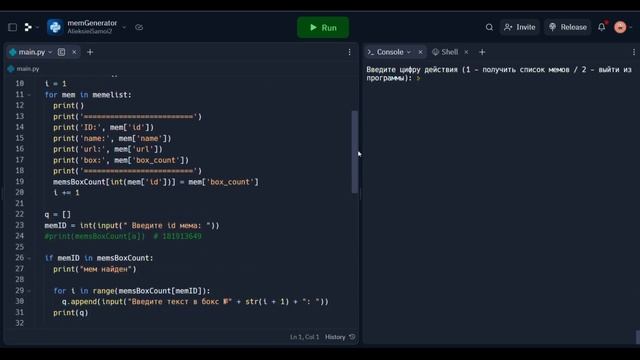The image size is (640, 360).
Task: Click the commented line #print(memsBoxCount[a])
Action: pyautogui.click(x=123, y=236)
